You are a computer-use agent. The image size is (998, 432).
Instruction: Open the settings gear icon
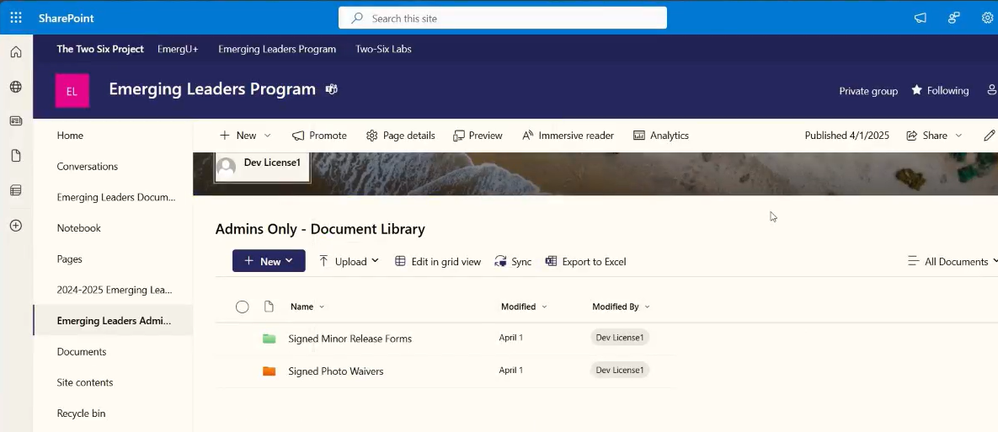tap(987, 18)
